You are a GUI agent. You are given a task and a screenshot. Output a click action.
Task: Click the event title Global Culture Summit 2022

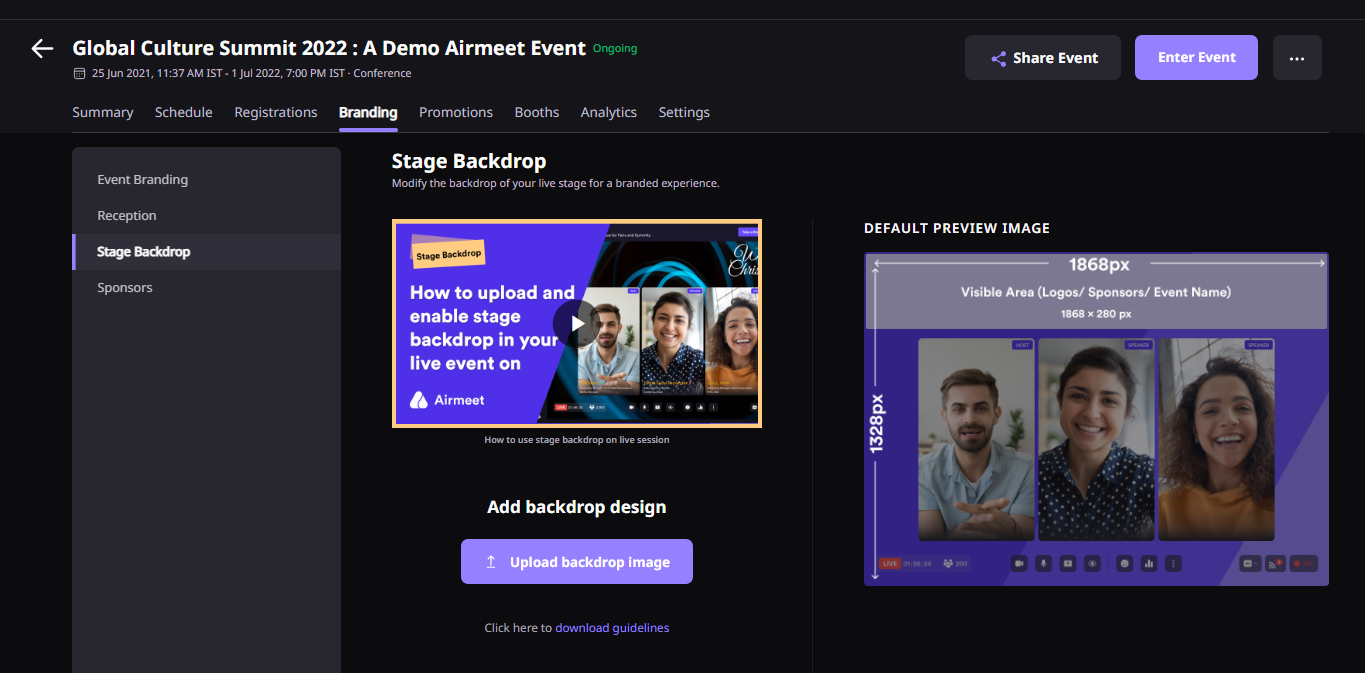coord(329,48)
